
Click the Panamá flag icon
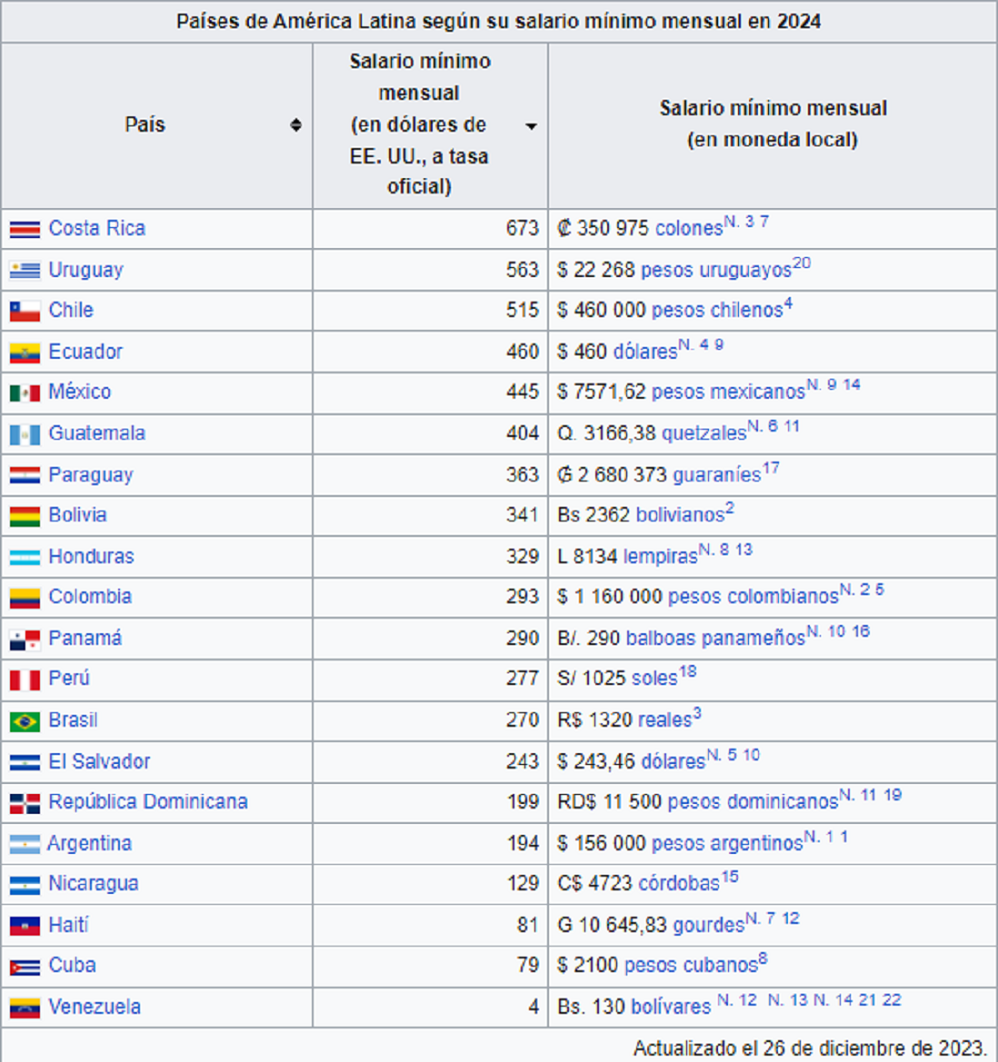[x=25, y=639]
